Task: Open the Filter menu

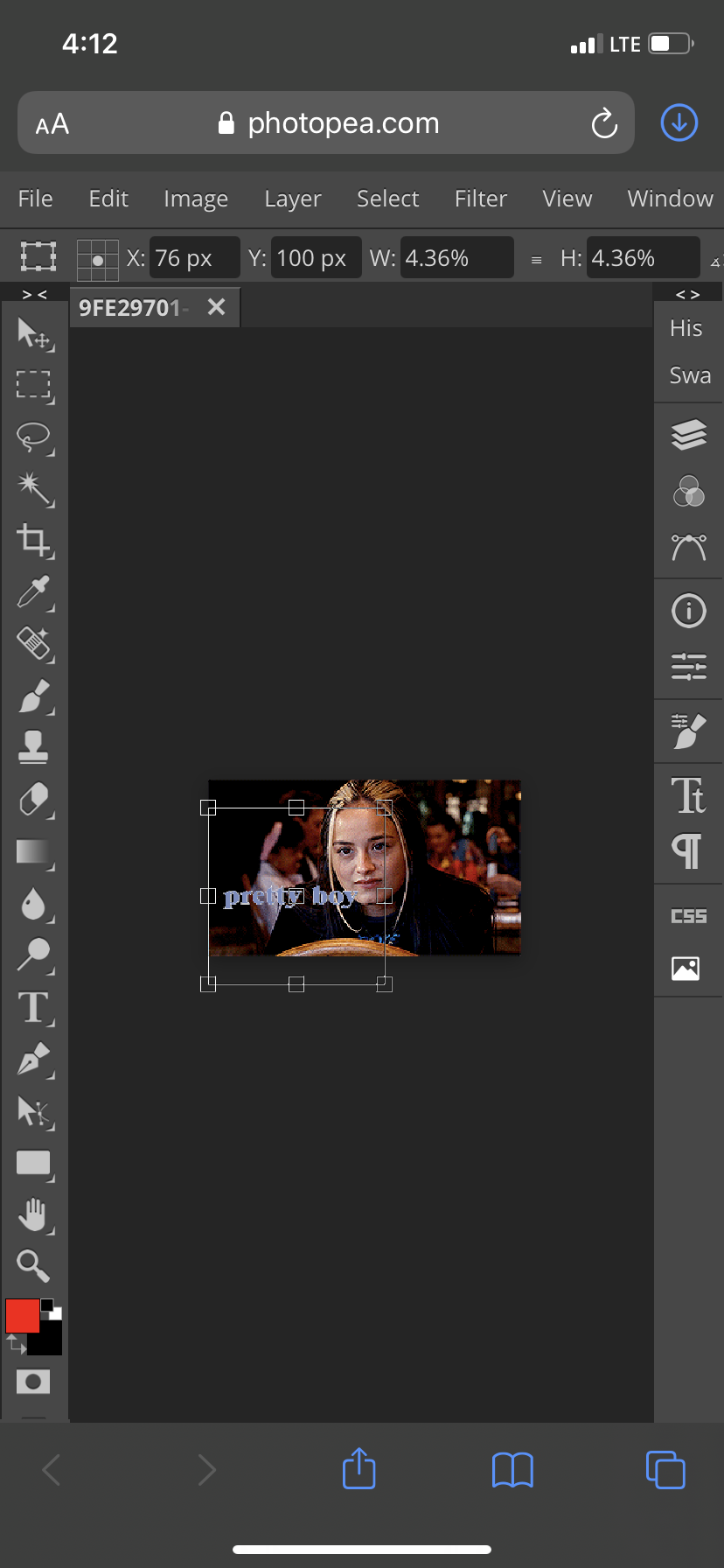Action: [481, 199]
